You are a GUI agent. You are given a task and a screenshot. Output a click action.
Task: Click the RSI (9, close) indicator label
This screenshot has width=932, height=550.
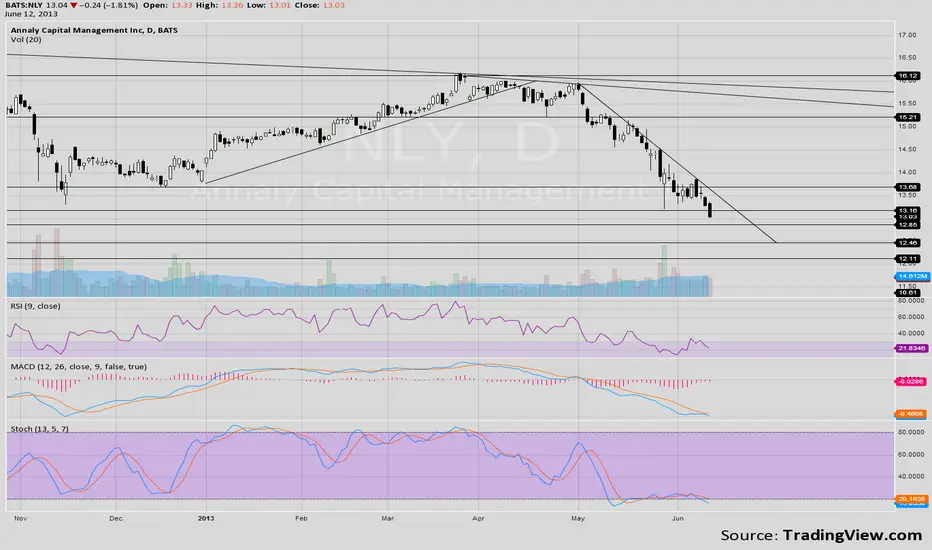35,306
